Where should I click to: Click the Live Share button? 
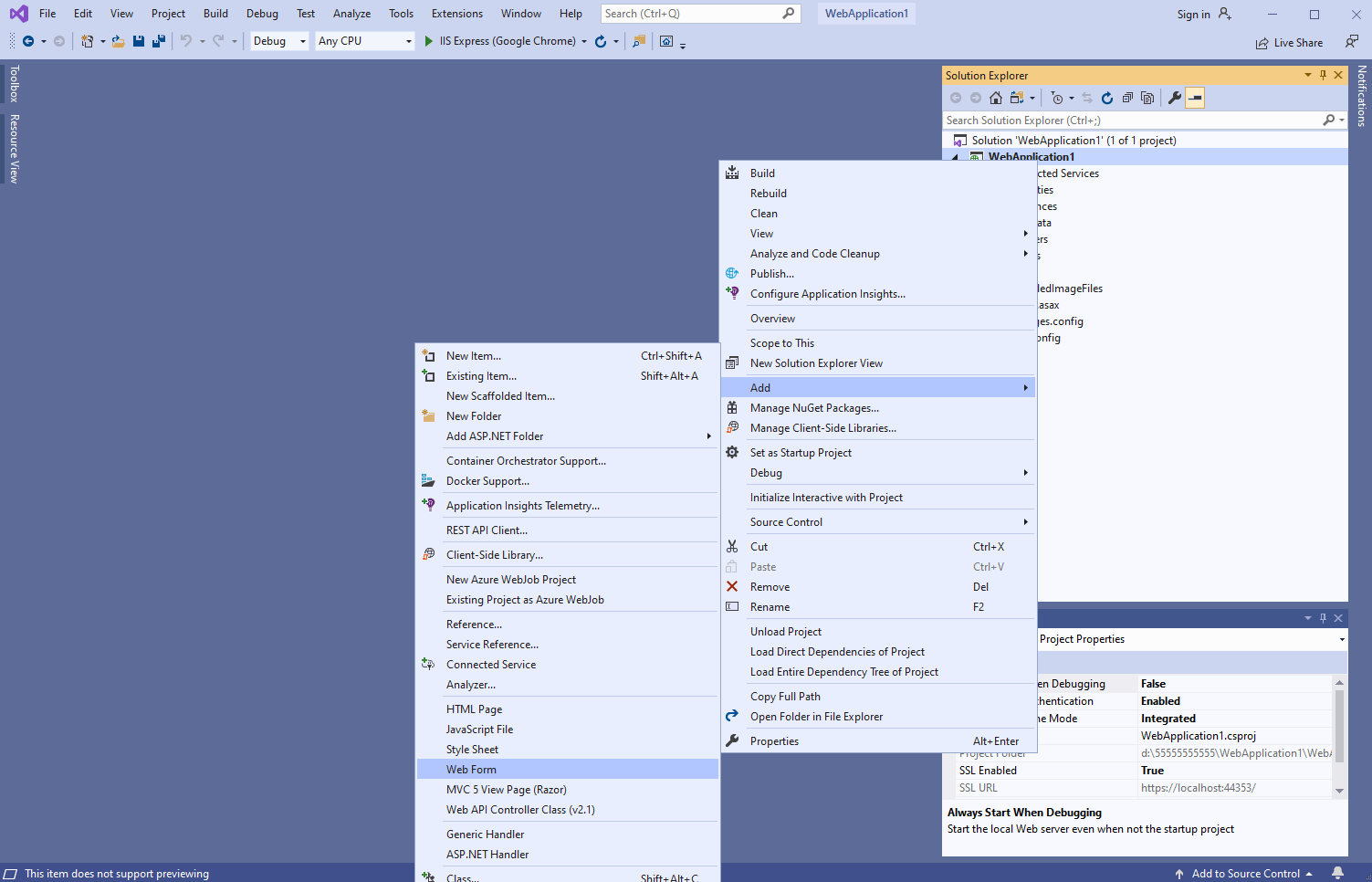click(1288, 43)
